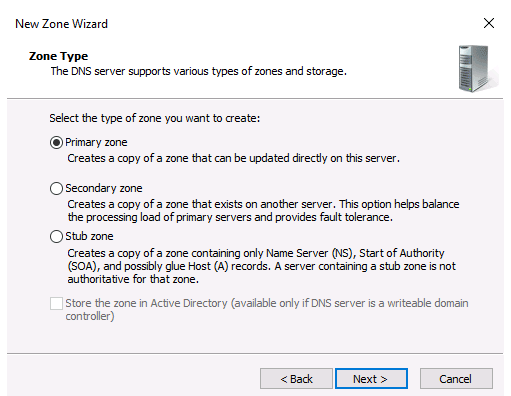Image resolution: width=511 pixels, height=396 pixels.
Task: Choose the Secondary zone radio option
Action: pos(56,188)
